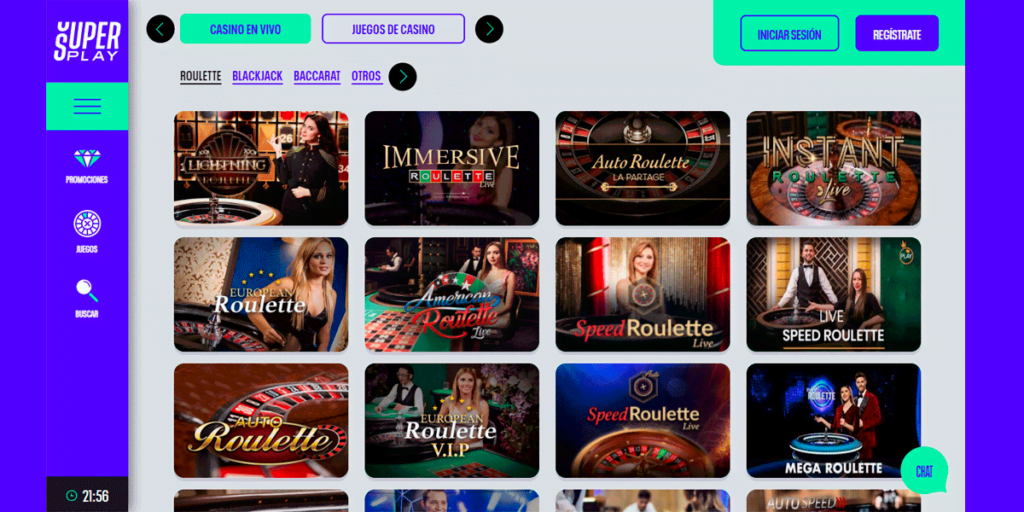Expand more categories arrow after Otros
The height and width of the screenshot is (512, 1024).
point(402,76)
